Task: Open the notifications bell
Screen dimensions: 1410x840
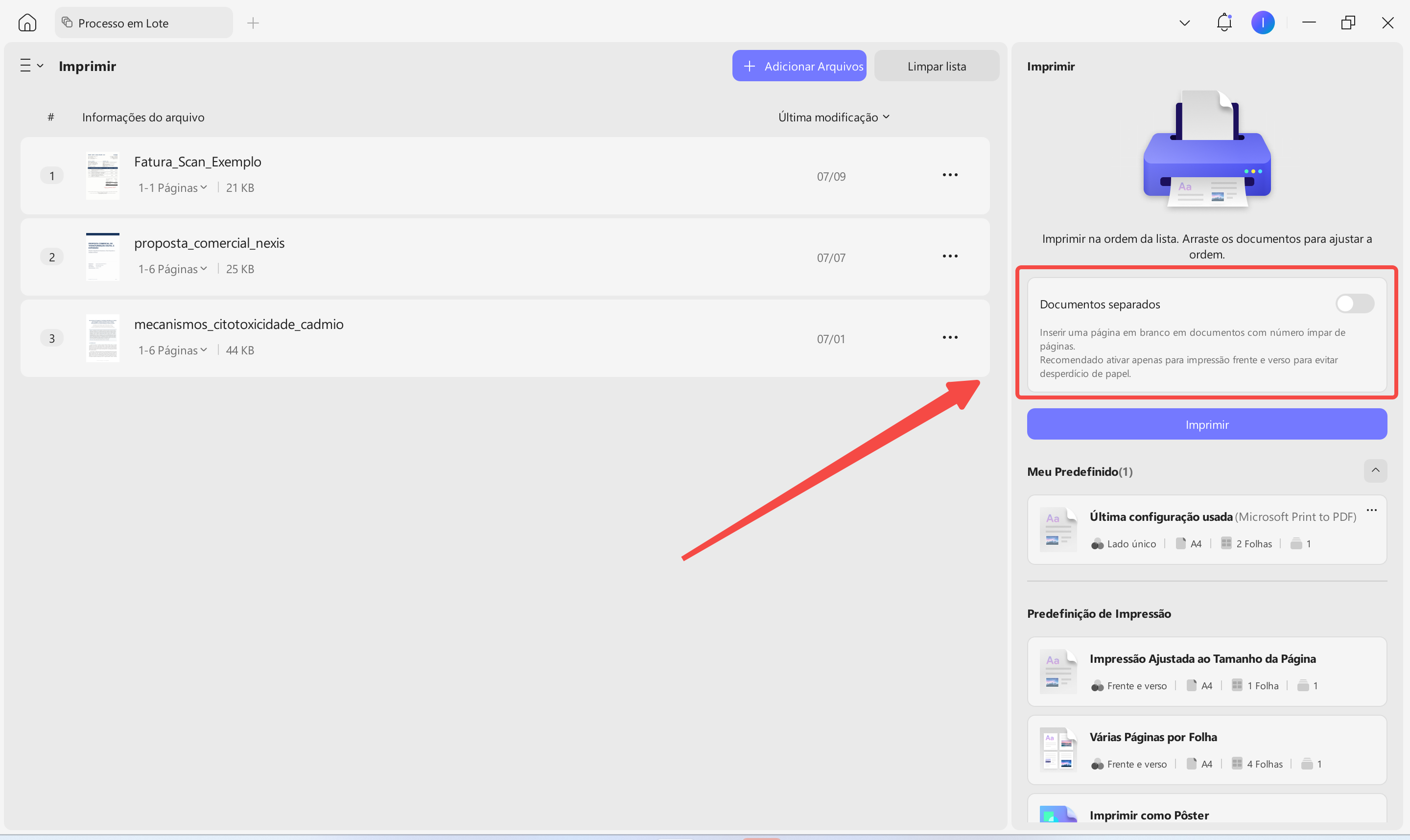Action: (1224, 23)
